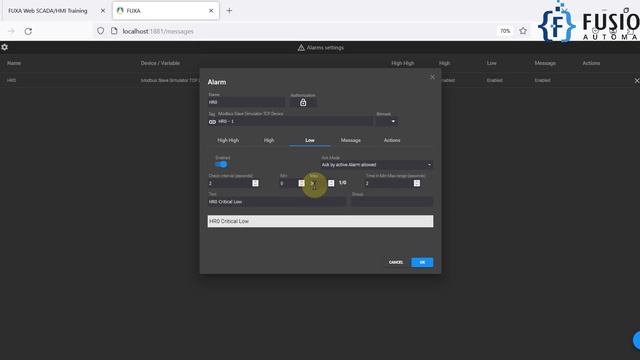Screen dimensions: 640x360
Task: Click the HR0 name cell in the alarms table
Action: 11,80
